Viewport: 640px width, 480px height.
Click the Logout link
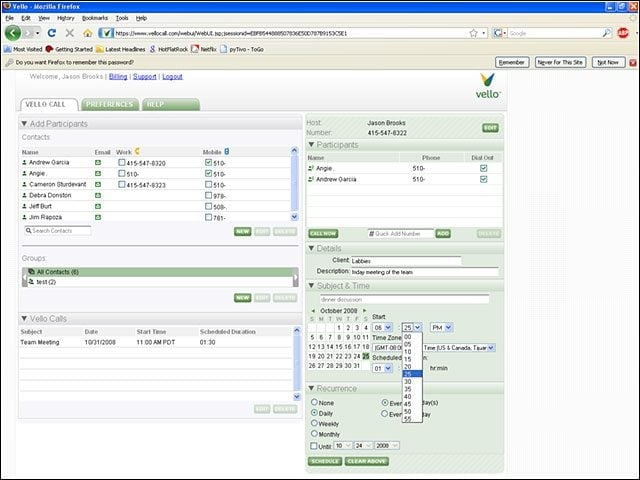[172, 76]
